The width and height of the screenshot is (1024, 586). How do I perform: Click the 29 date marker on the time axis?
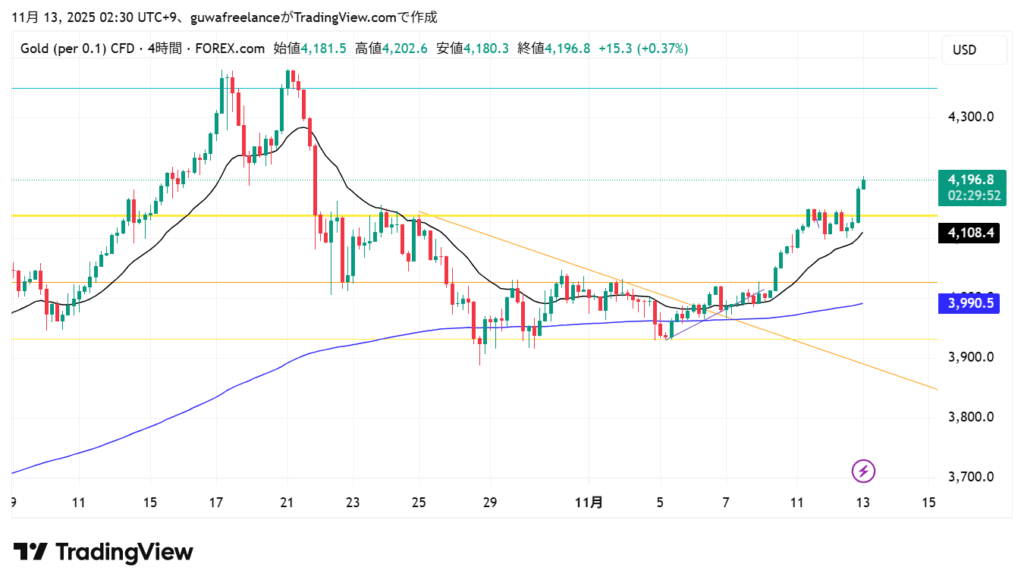click(x=490, y=502)
